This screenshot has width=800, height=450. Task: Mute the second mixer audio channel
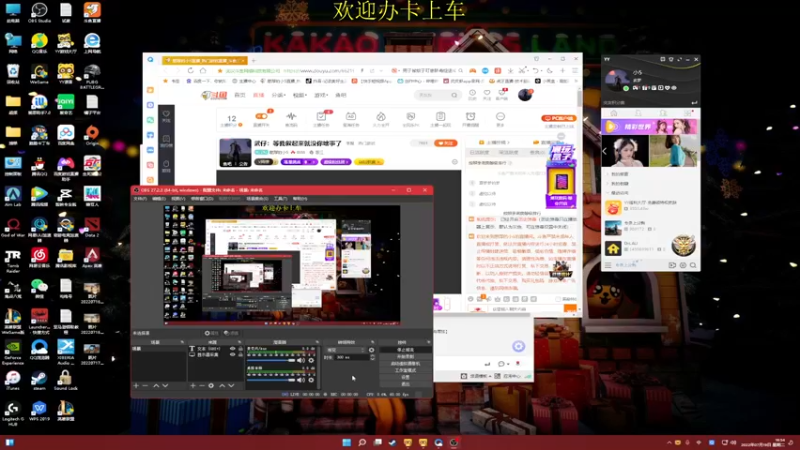[x=301, y=380]
